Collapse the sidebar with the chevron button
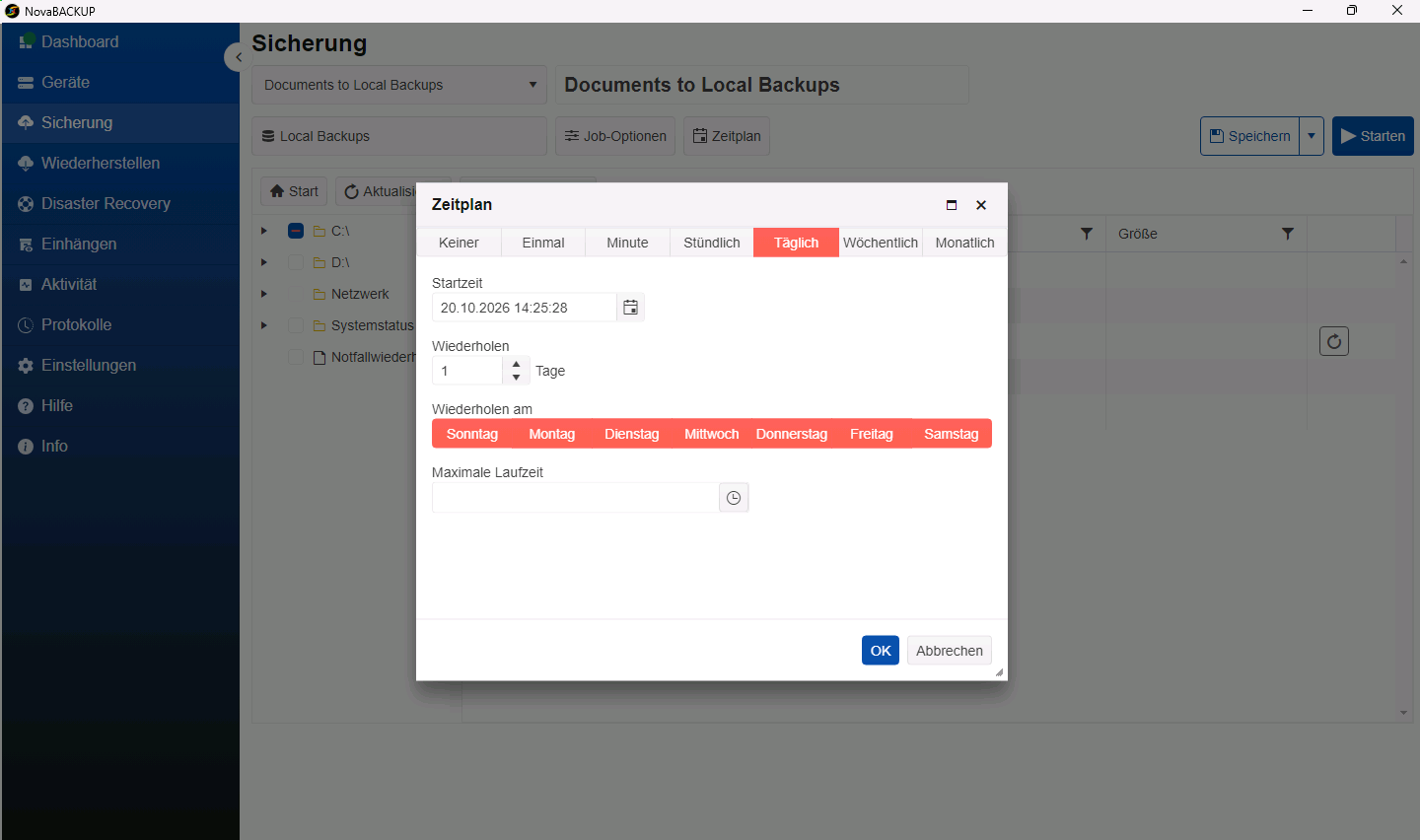This screenshot has width=1420, height=840. [238, 57]
